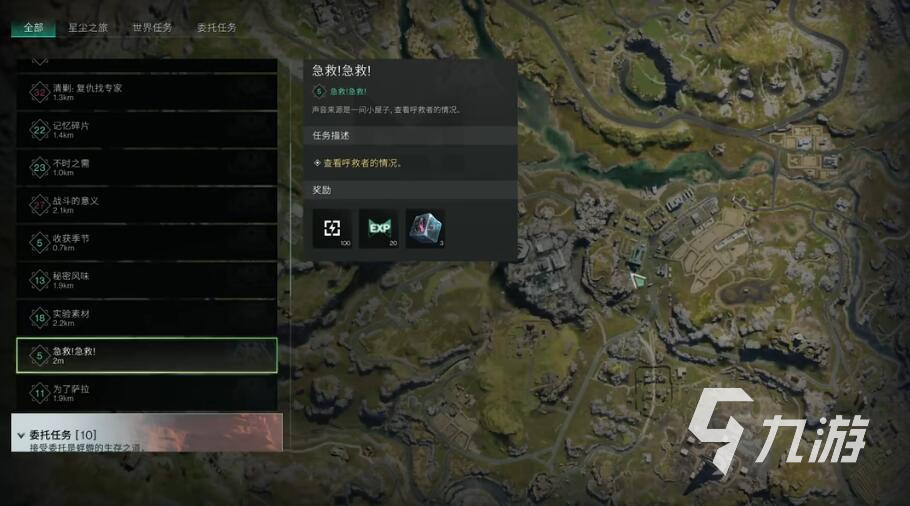Click the green player marker on map
Image resolution: width=910 pixels, height=506 pixels.
638,281
